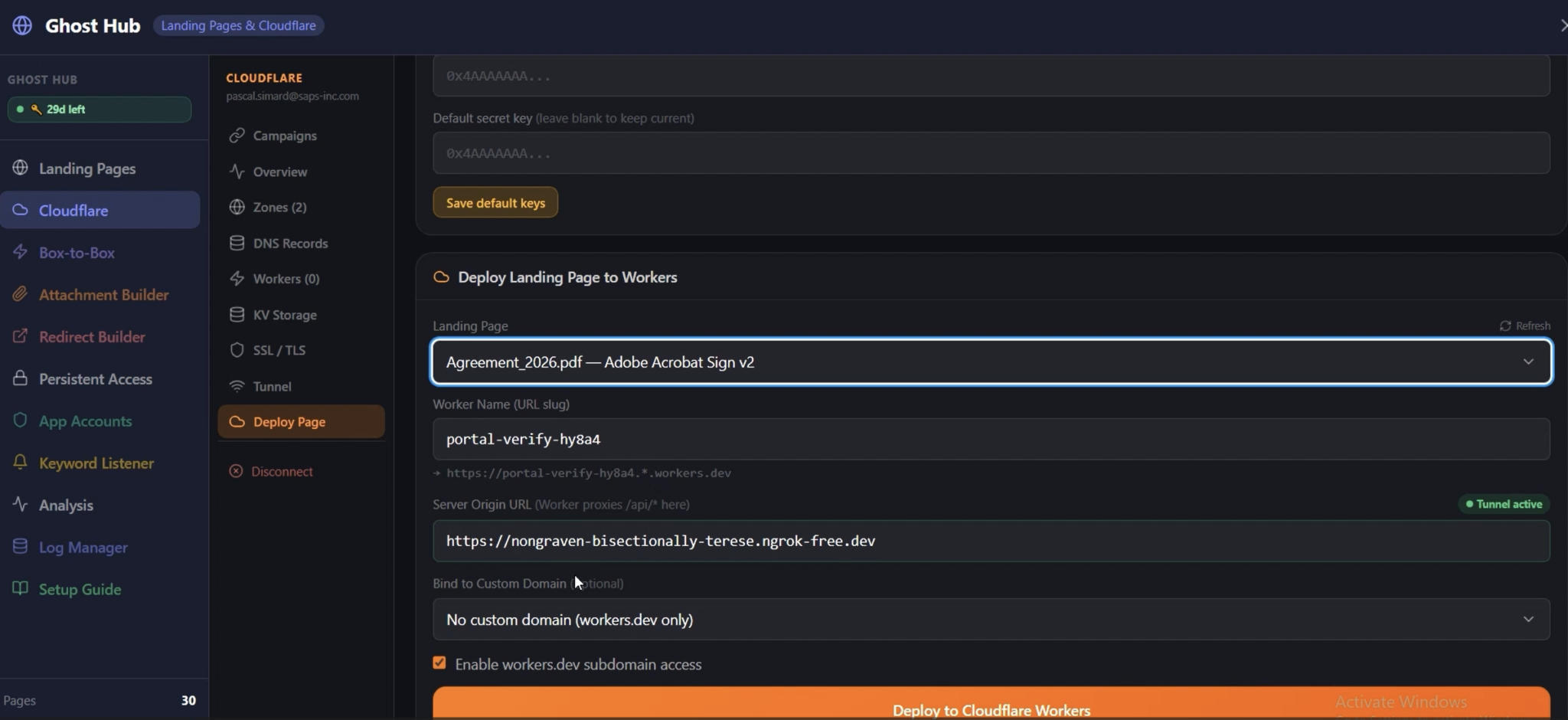Viewport: 1568px width, 720px height.
Task: Click the Keyword Listener bell icon
Action: pyautogui.click(x=21, y=463)
